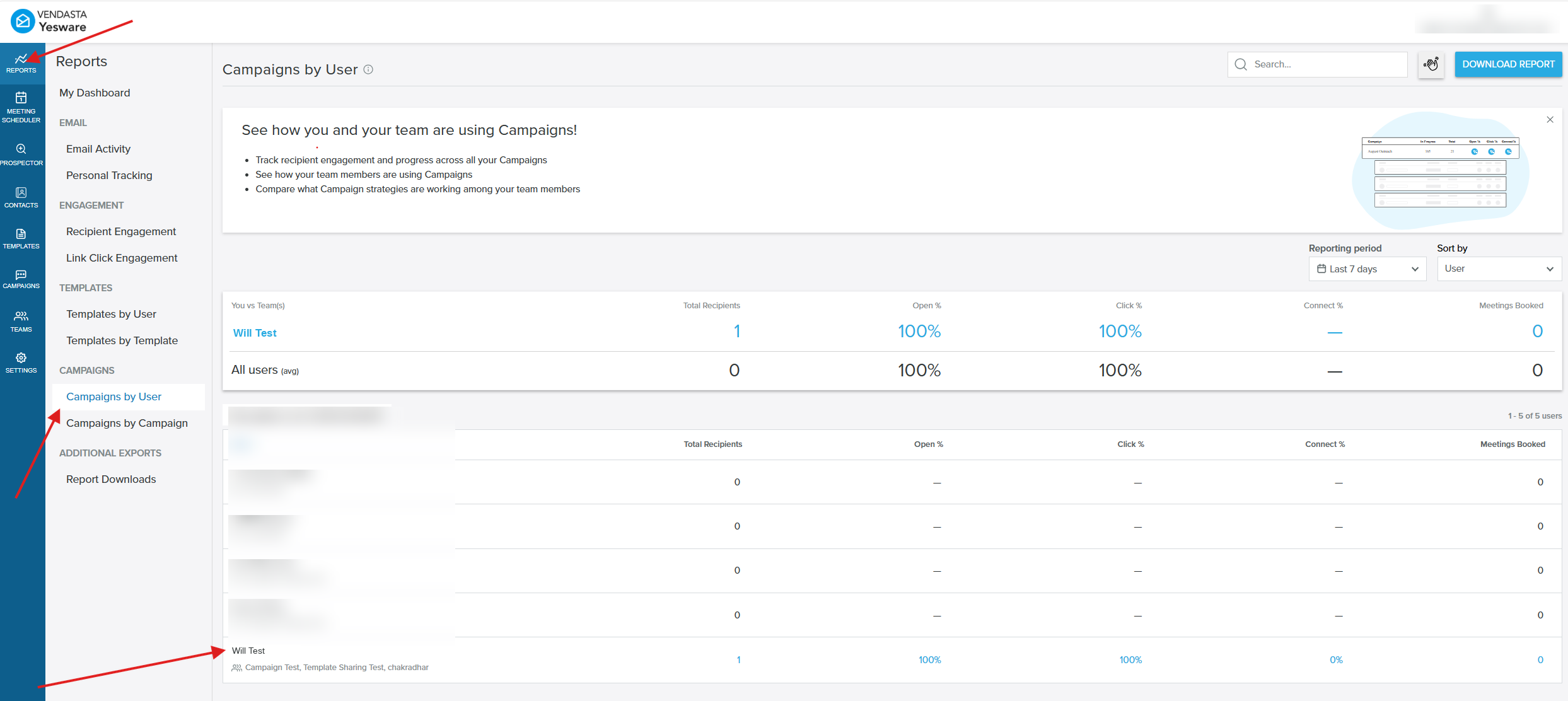Click the All users (avg) row label
1568x701 pixels.
[x=265, y=370]
